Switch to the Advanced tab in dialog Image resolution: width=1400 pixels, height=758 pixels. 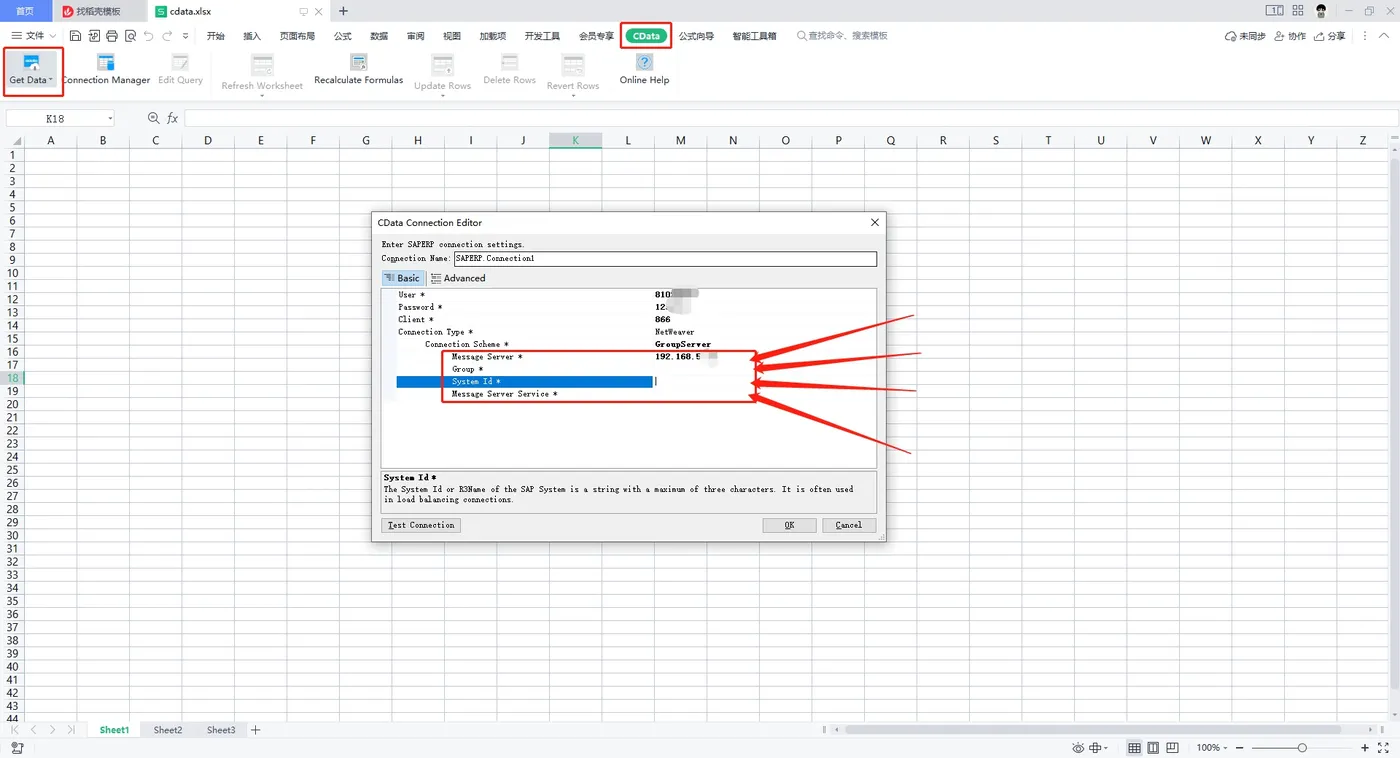(458, 278)
